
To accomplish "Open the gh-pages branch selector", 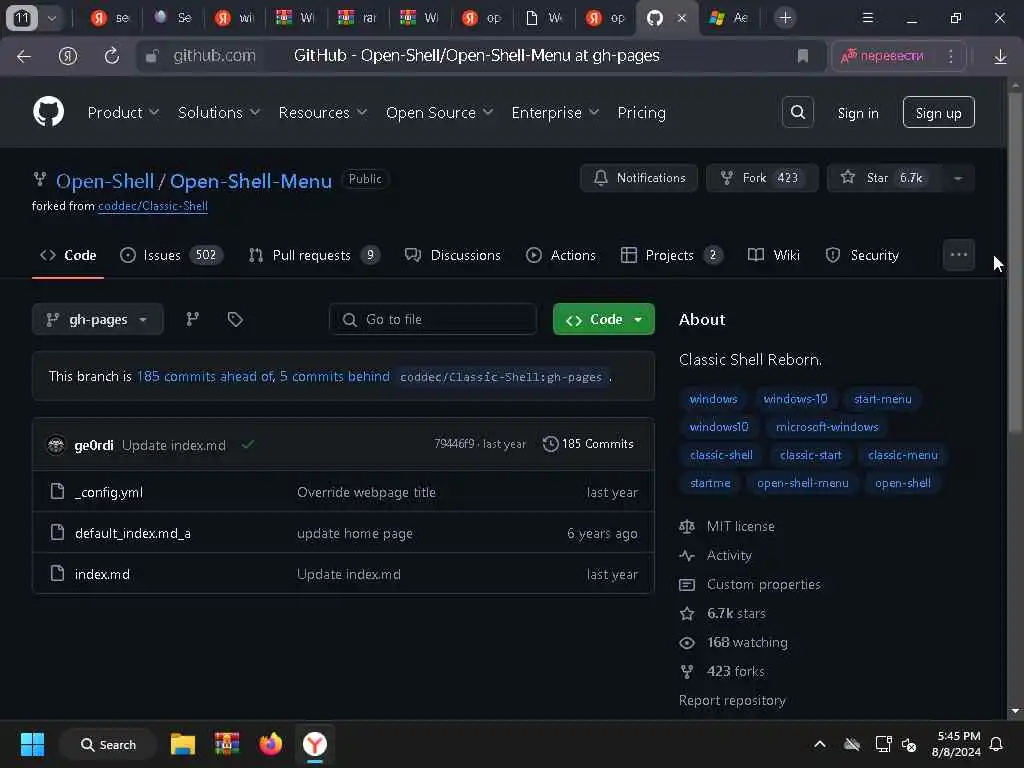I will coord(97,319).
